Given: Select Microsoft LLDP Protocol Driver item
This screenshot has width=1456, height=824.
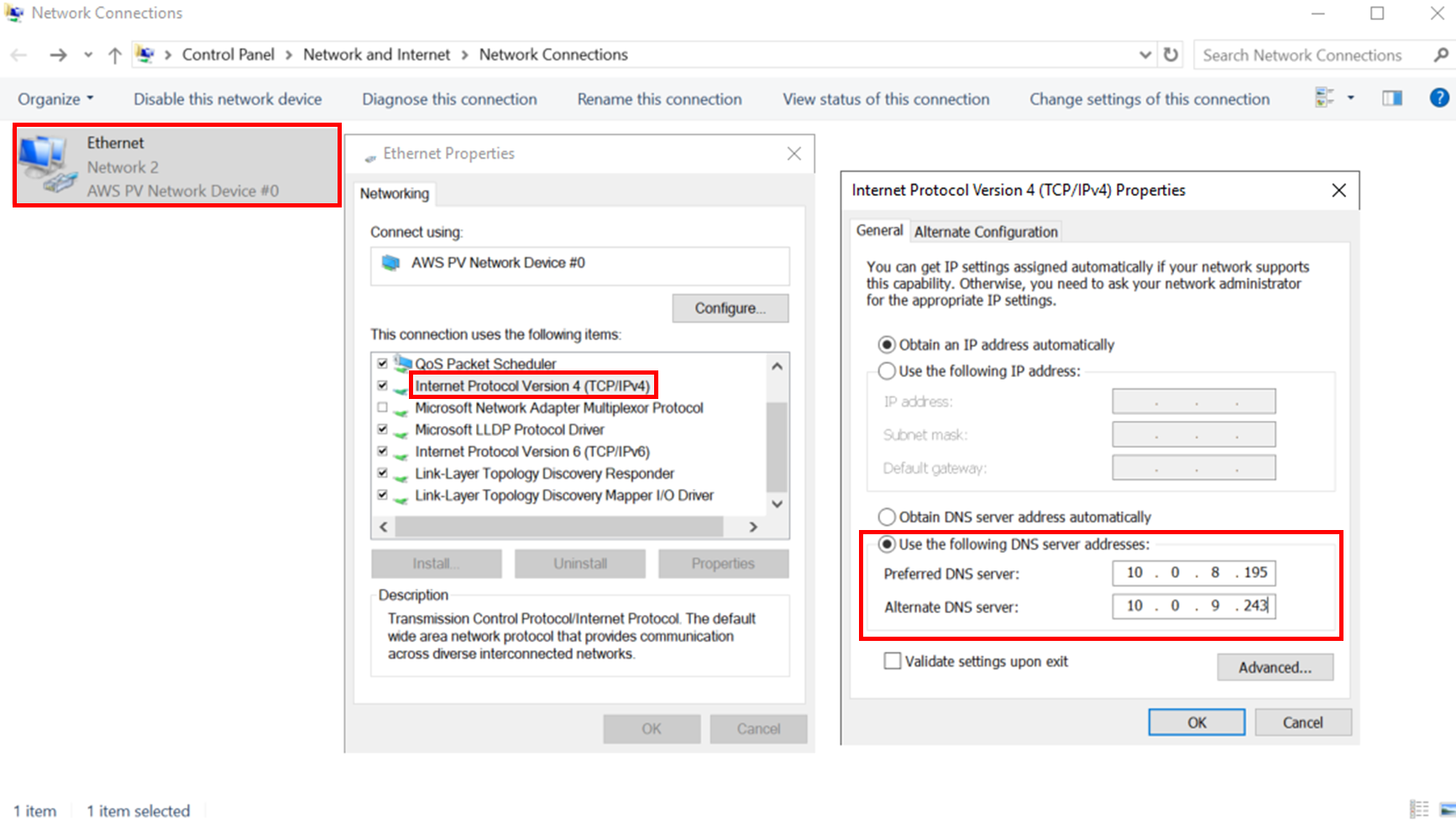Looking at the screenshot, I should point(509,429).
